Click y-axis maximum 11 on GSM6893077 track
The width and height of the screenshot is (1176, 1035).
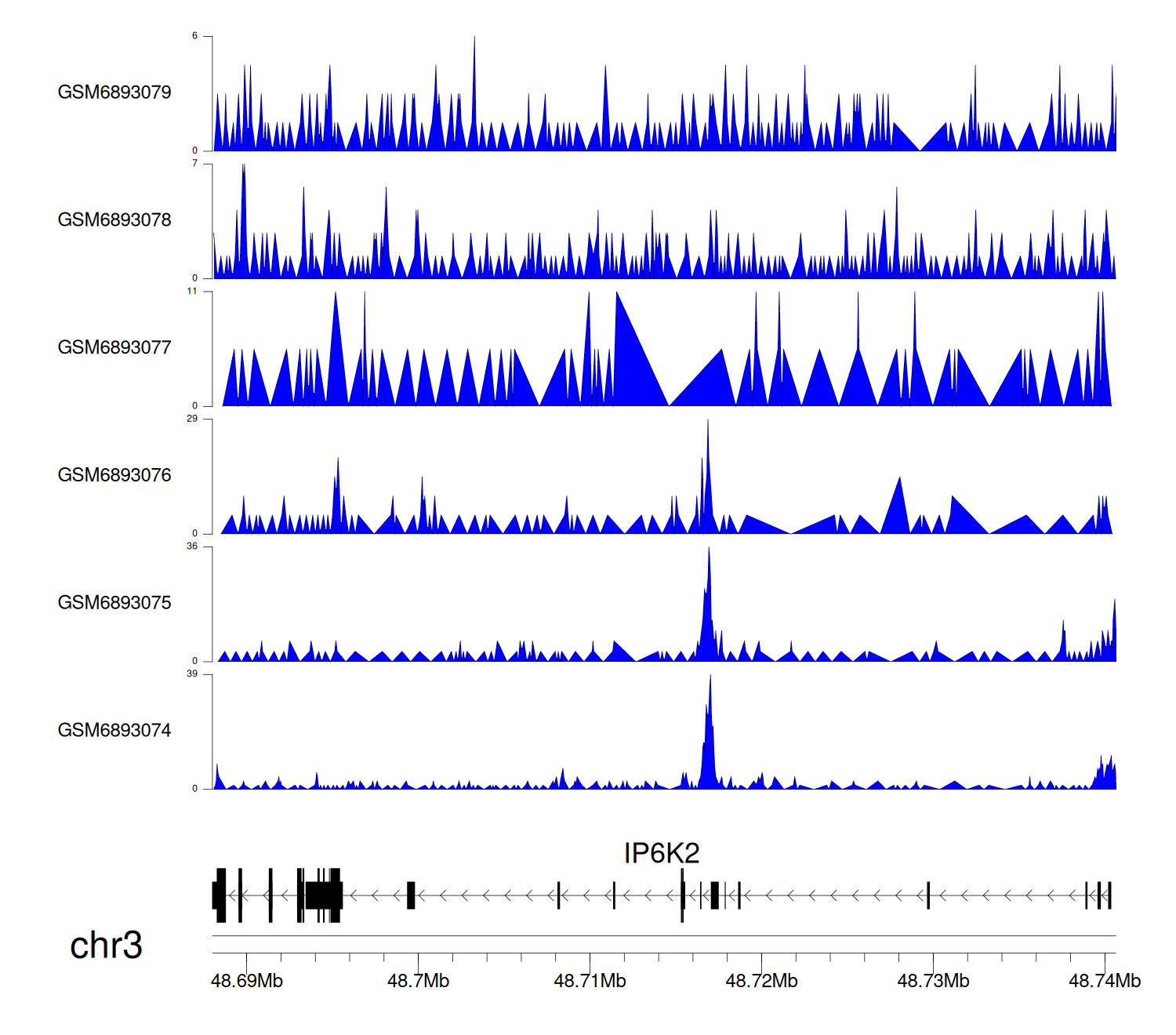tap(192, 292)
